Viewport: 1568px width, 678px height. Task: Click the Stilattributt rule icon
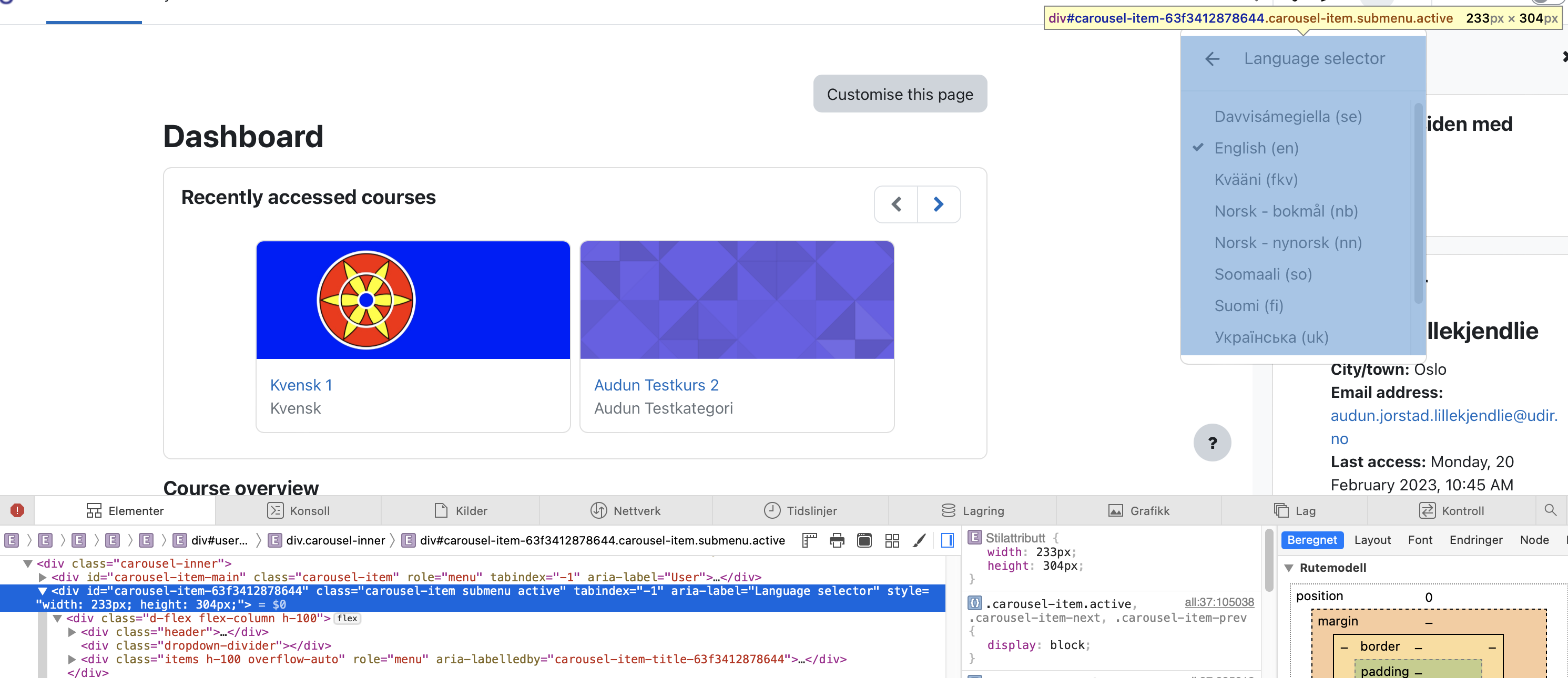click(974, 538)
